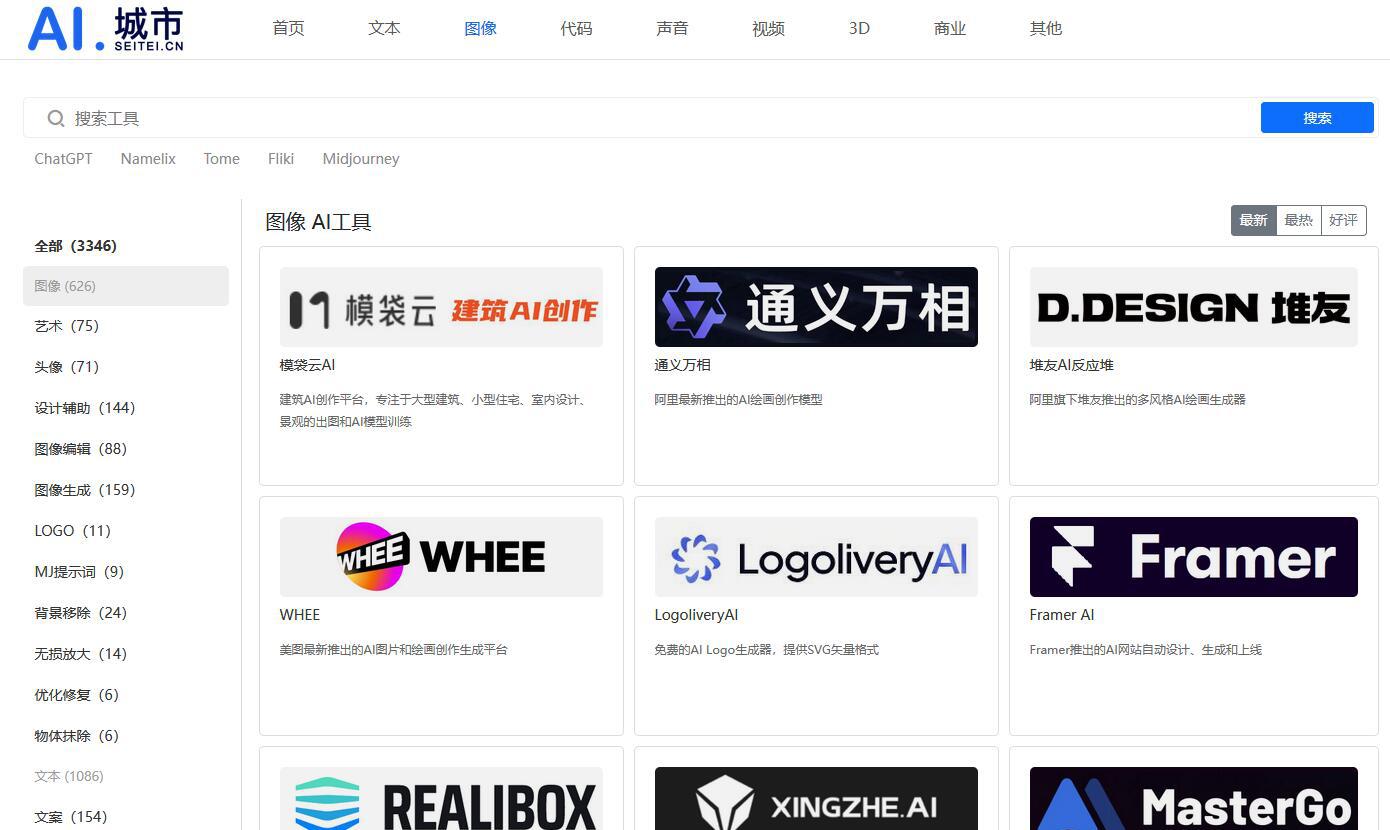Viewport: 1390px width, 830px height.
Task: Select 艺术 (75) subcategory
Action: (x=67, y=326)
